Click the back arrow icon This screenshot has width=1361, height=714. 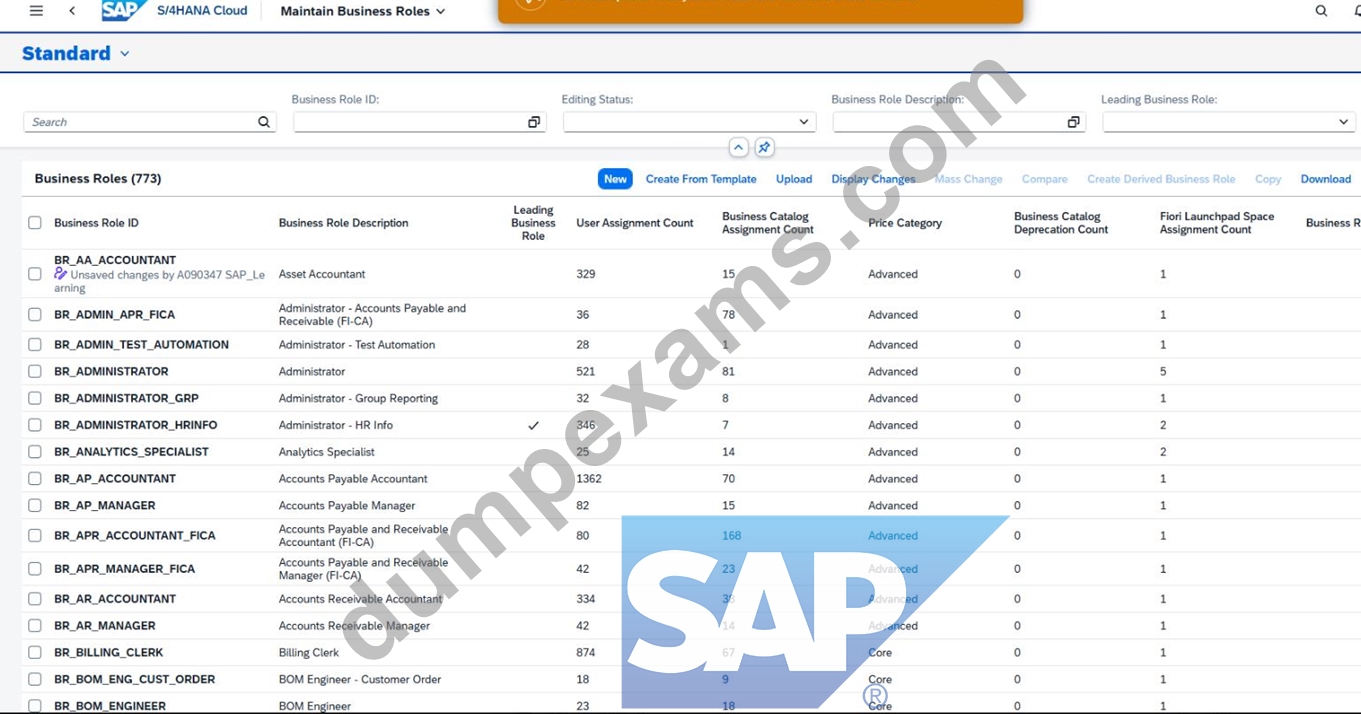coord(72,11)
